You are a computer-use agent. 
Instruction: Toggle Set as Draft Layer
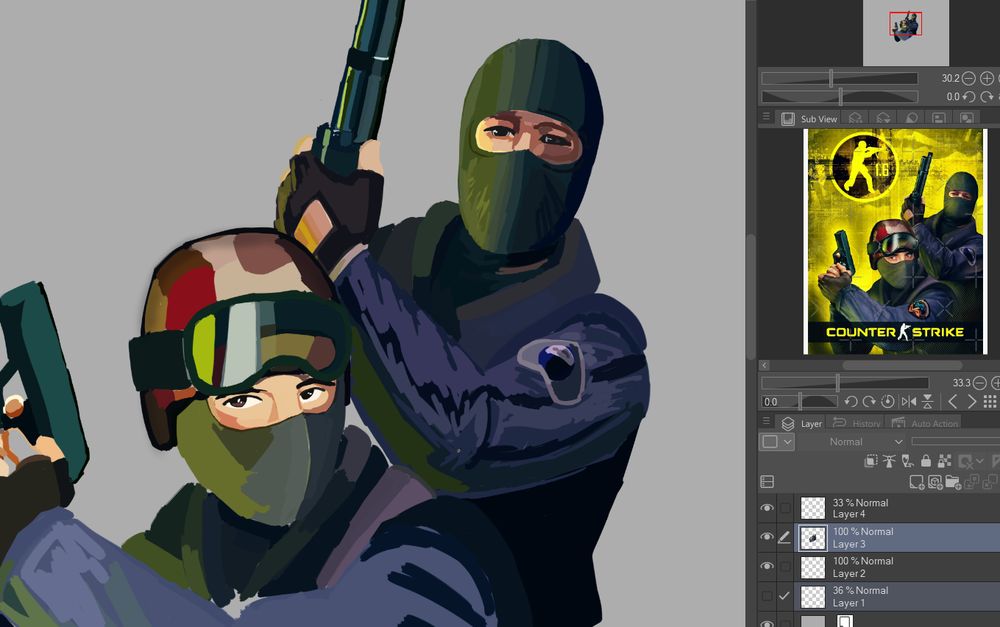[908, 461]
